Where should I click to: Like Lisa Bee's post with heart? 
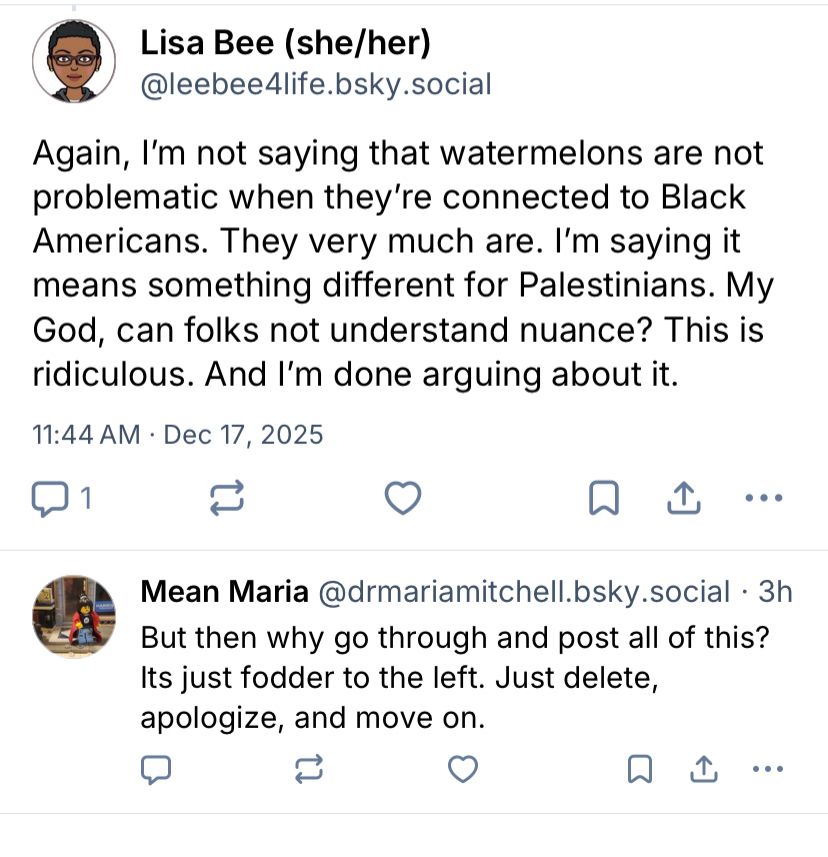coord(403,498)
